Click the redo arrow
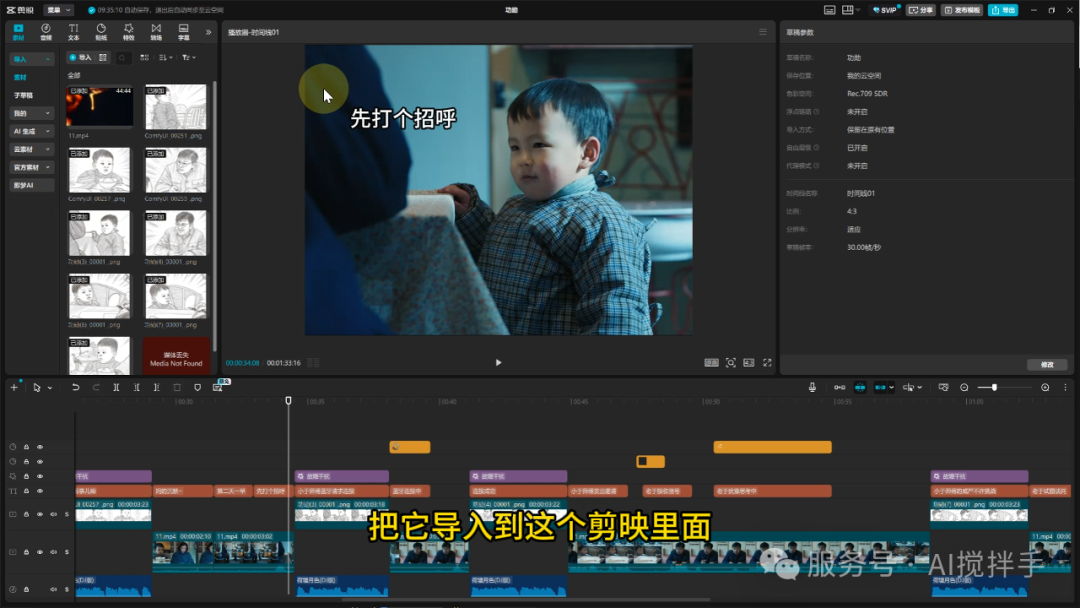 pyautogui.click(x=96, y=388)
